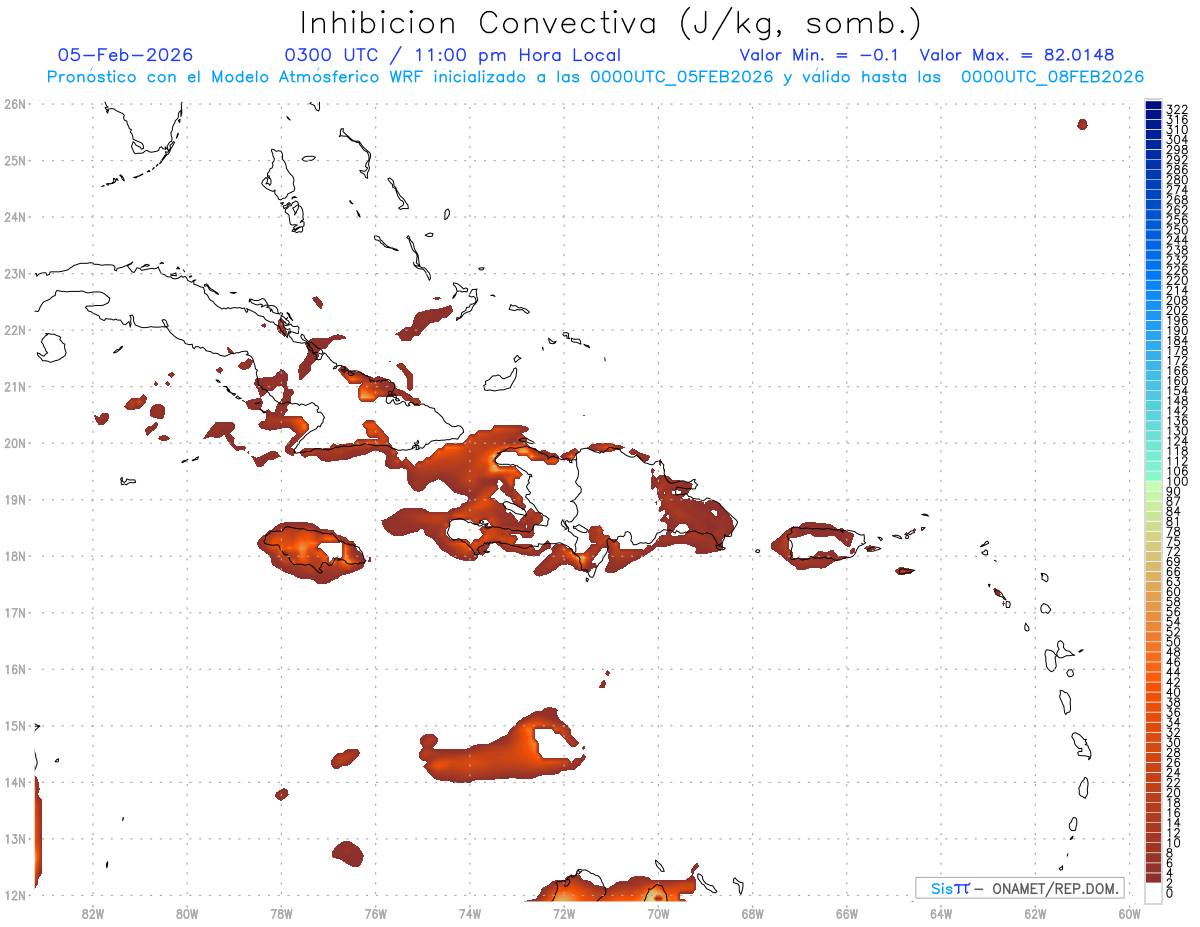1200x927 pixels.
Task: Click the "78W" longitude label
Action: (x=281, y=913)
